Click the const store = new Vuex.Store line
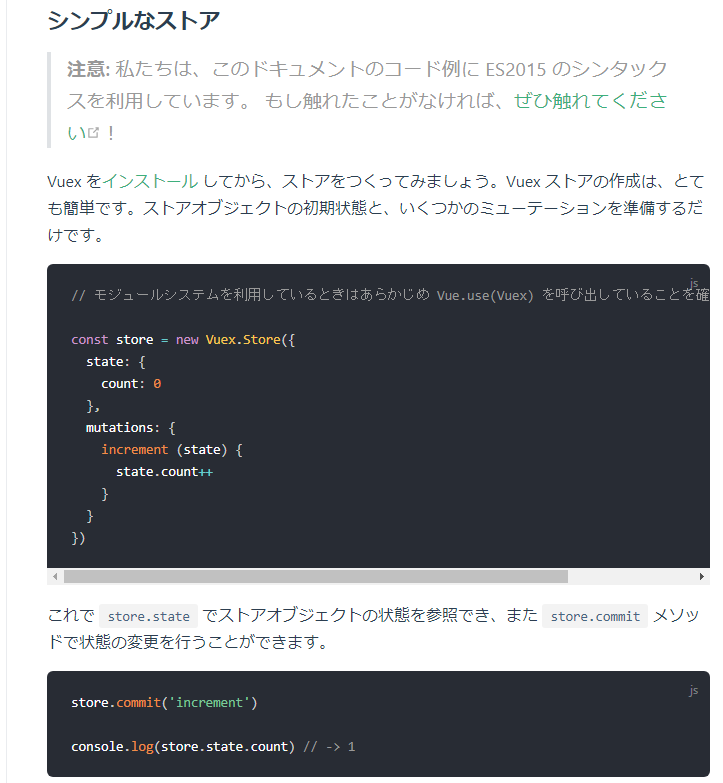Viewport: 723px width, 783px height. coord(183,340)
